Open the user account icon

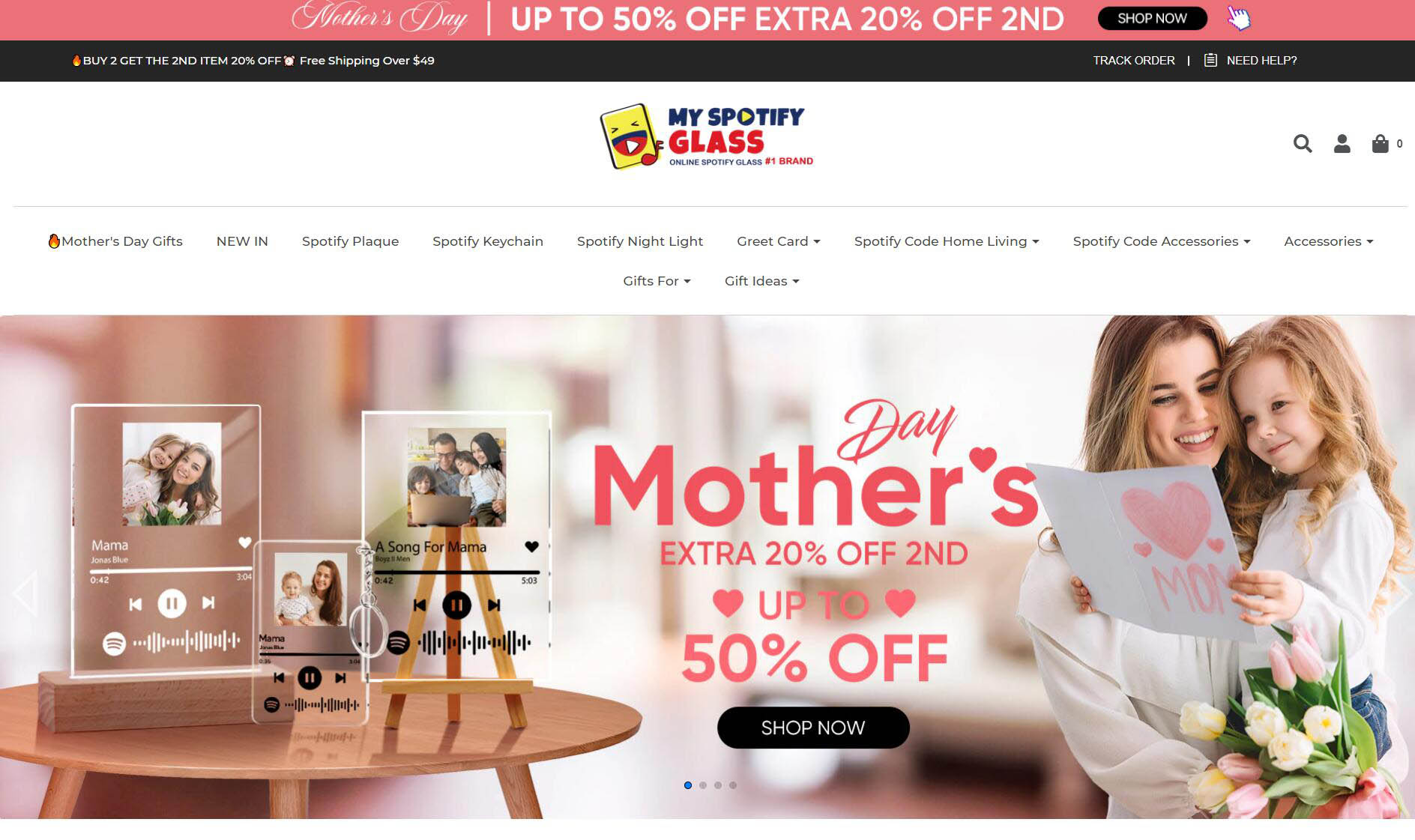[1342, 143]
